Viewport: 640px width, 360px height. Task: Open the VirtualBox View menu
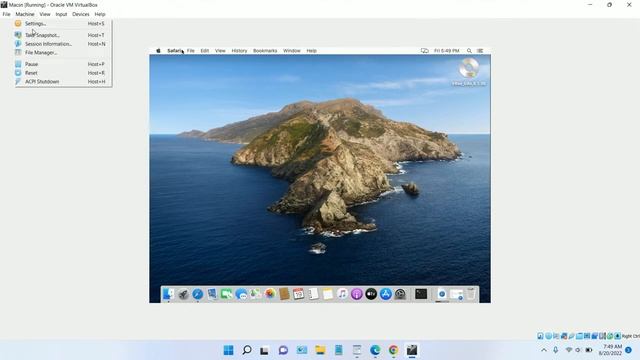(45, 14)
